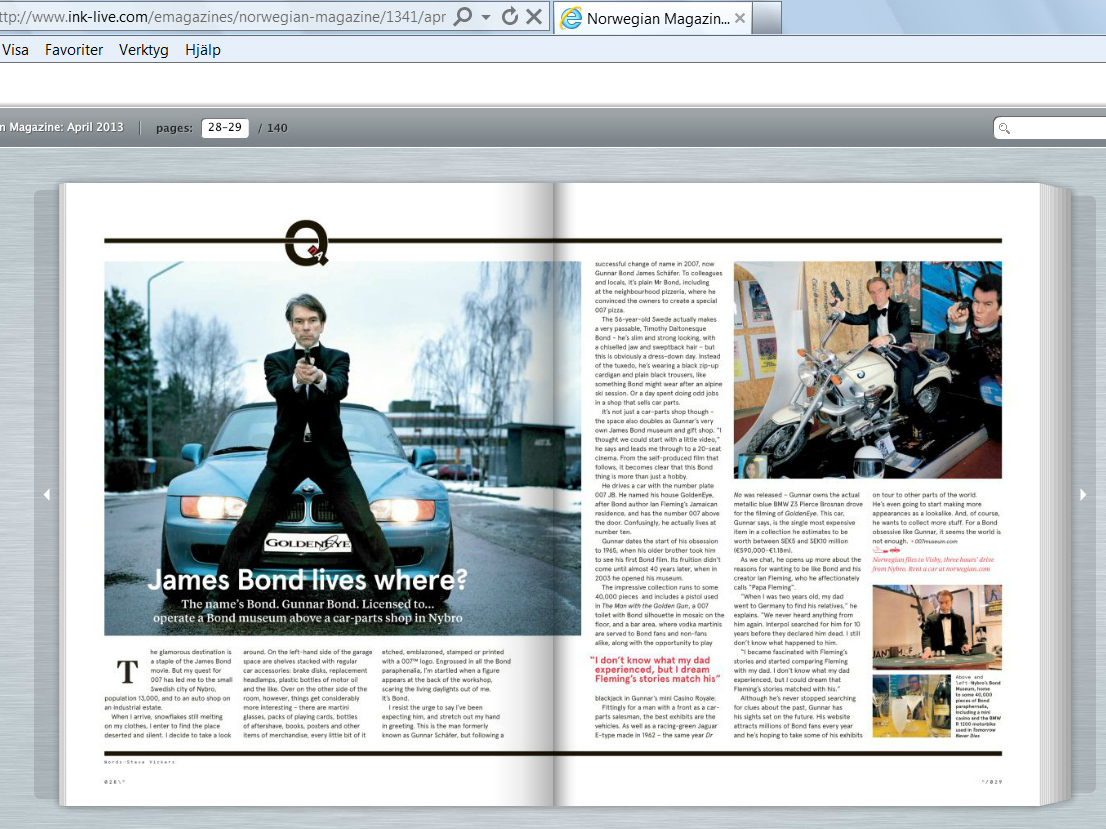The height and width of the screenshot is (829, 1106).
Task: Flip to the next page using the right arrow
Action: coord(1083,494)
